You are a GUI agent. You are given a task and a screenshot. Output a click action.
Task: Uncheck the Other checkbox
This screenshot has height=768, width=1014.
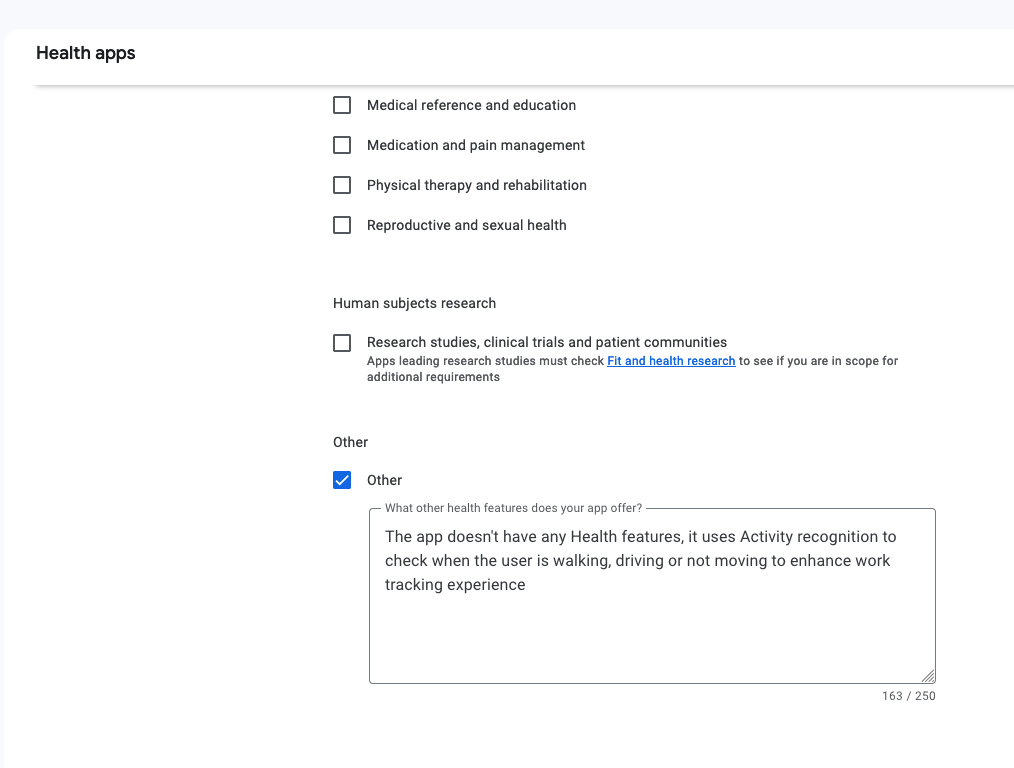tap(342, 480)
